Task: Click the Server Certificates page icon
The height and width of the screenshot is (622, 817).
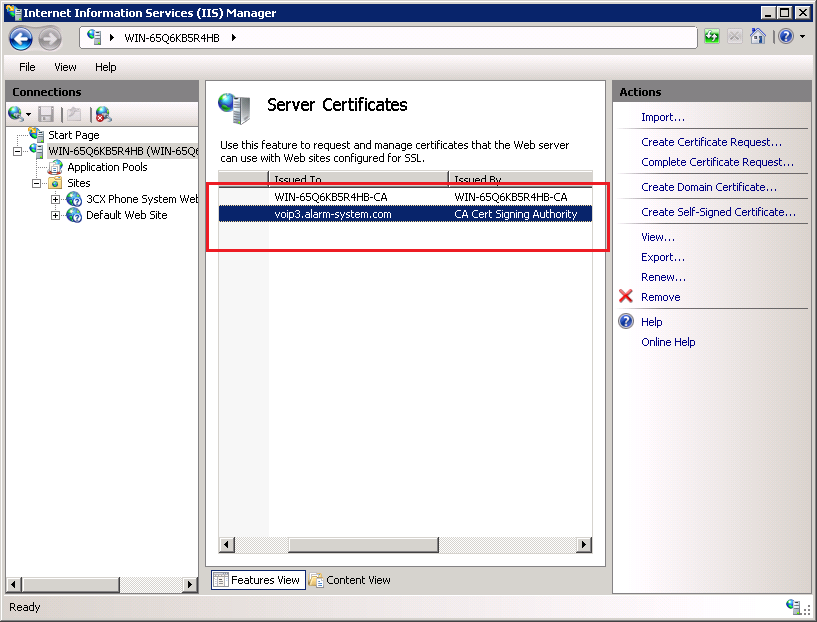Action: pos(234,108)
